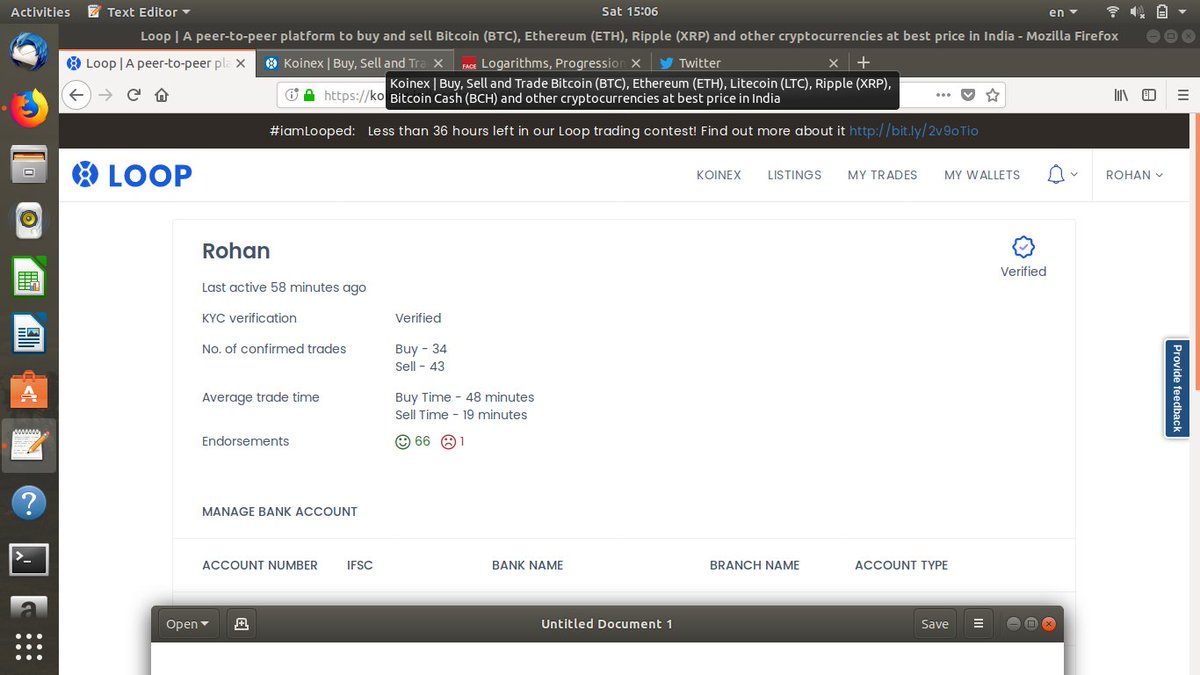The height and width of the screenshot is (675, 1200).
Task: Open the Text Editor menu in the top bar
Action: point(137,11)
